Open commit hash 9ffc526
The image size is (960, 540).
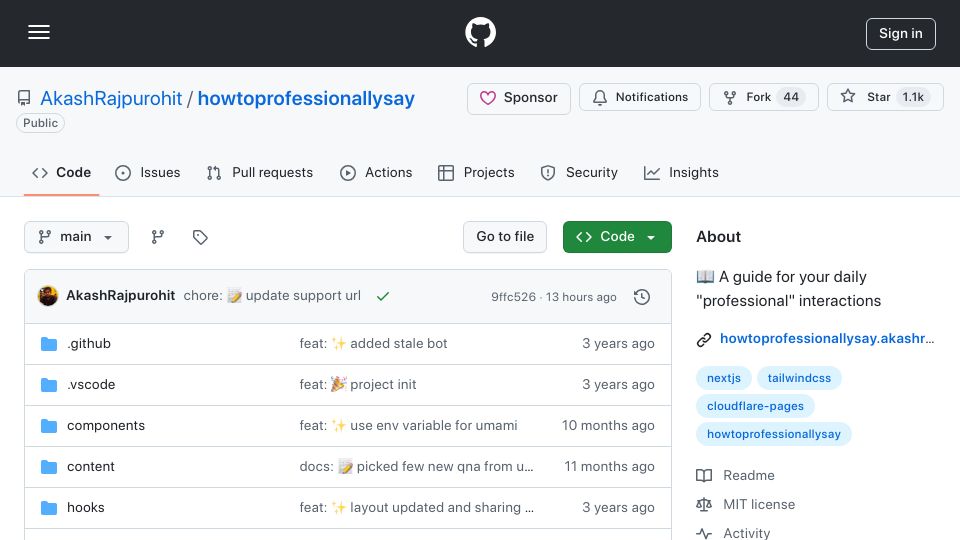[513, 297]
